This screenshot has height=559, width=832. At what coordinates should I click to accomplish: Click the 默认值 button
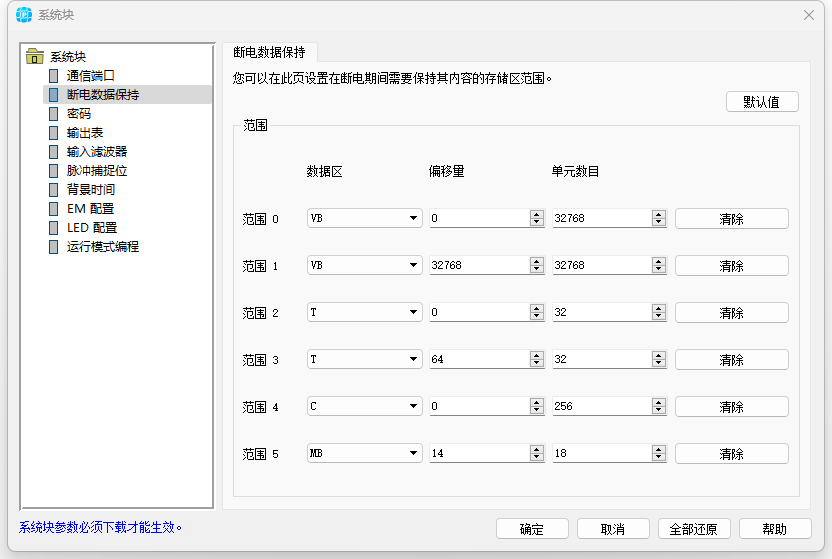[x=762, y=102]
